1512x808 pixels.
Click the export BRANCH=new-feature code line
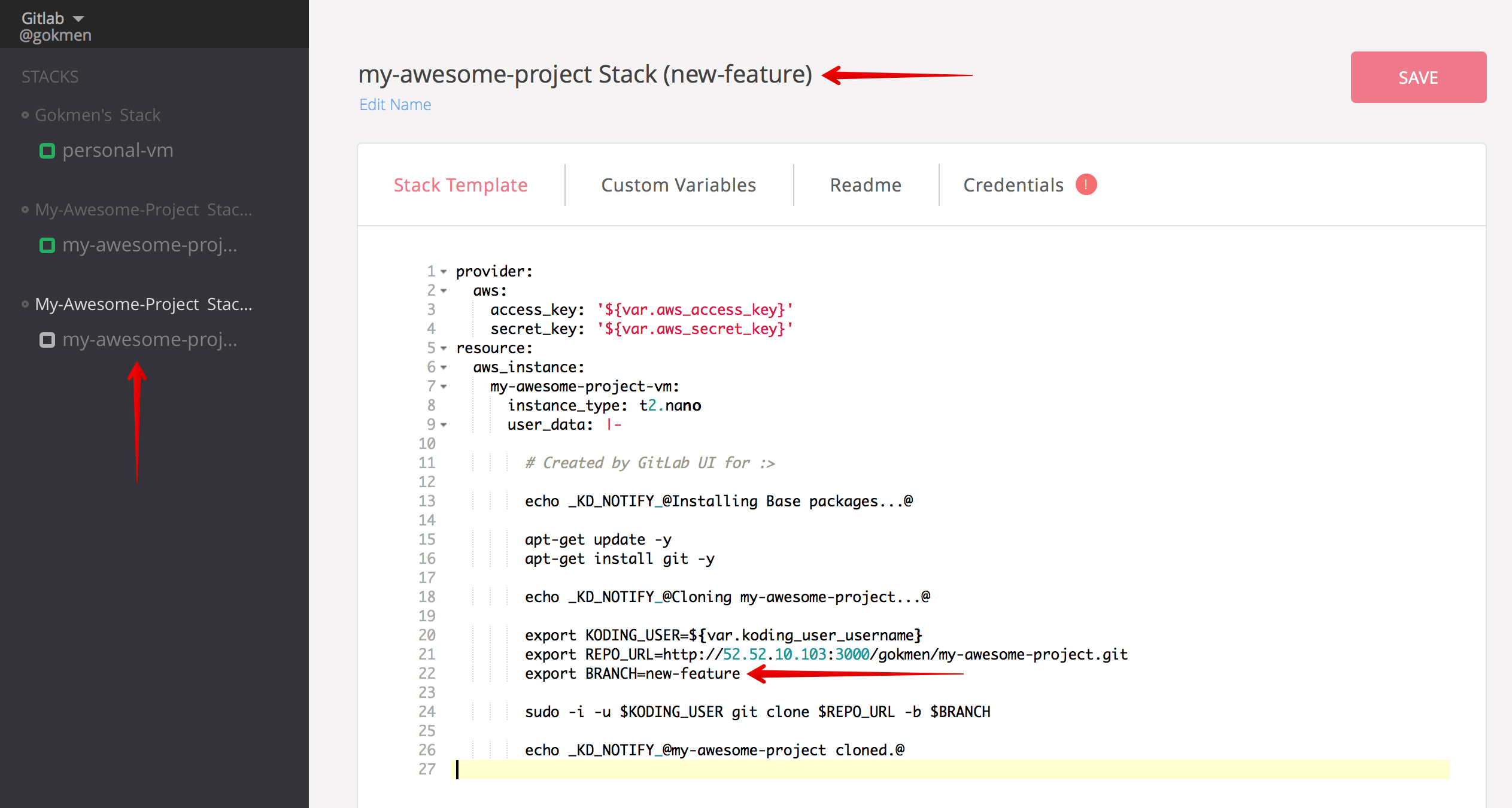632,674
